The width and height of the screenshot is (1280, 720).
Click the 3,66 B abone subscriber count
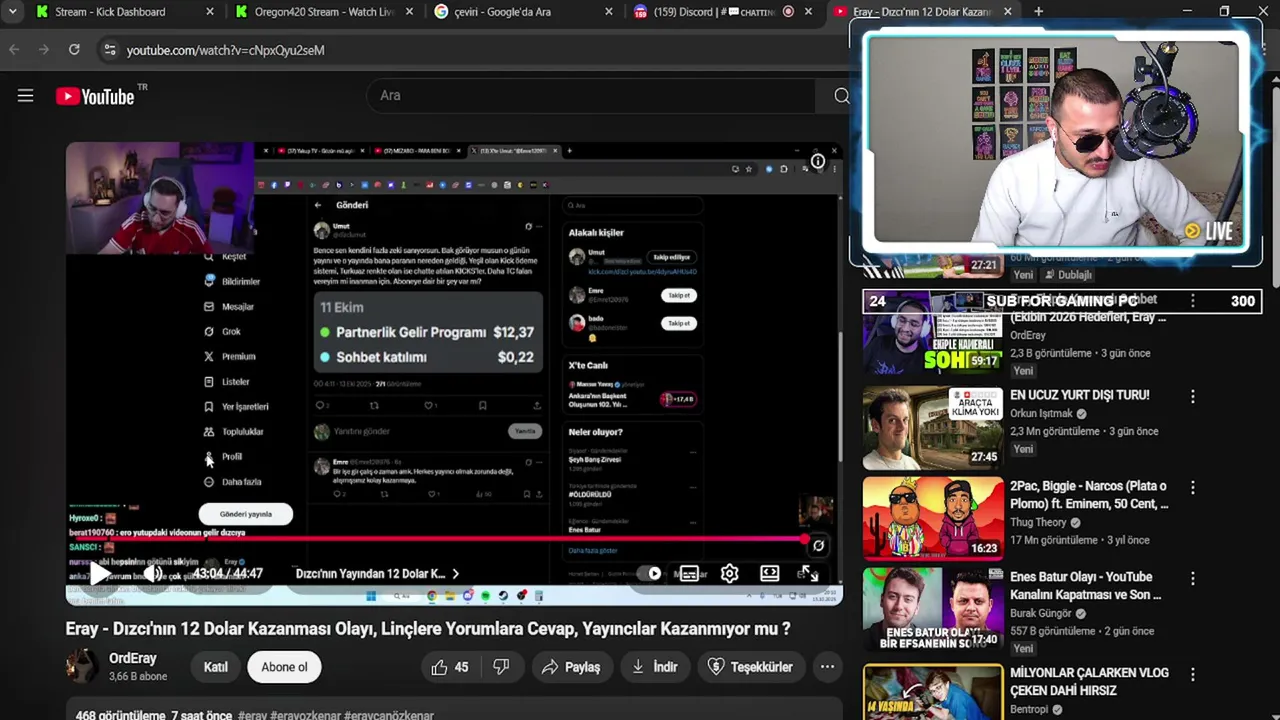[138, 677]
